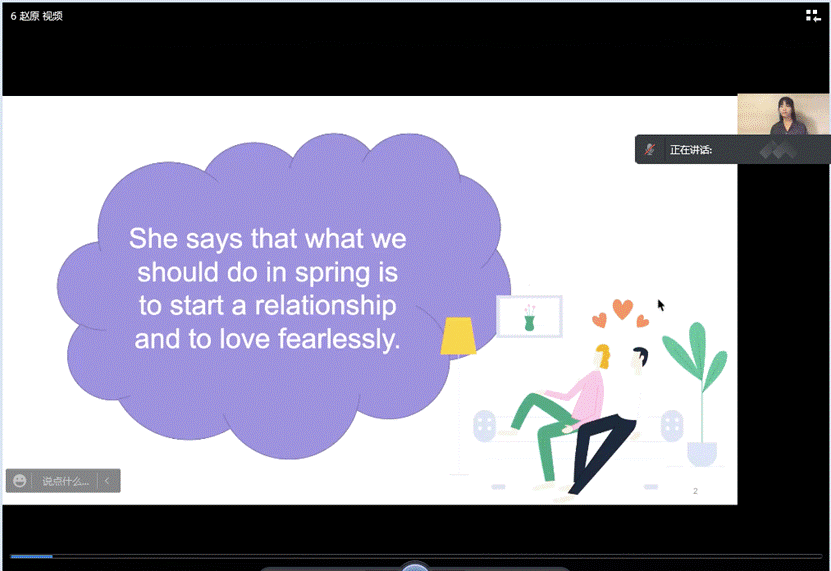Click the blue played portion of progress bar
831x571 pixels.
coord(30,556)
